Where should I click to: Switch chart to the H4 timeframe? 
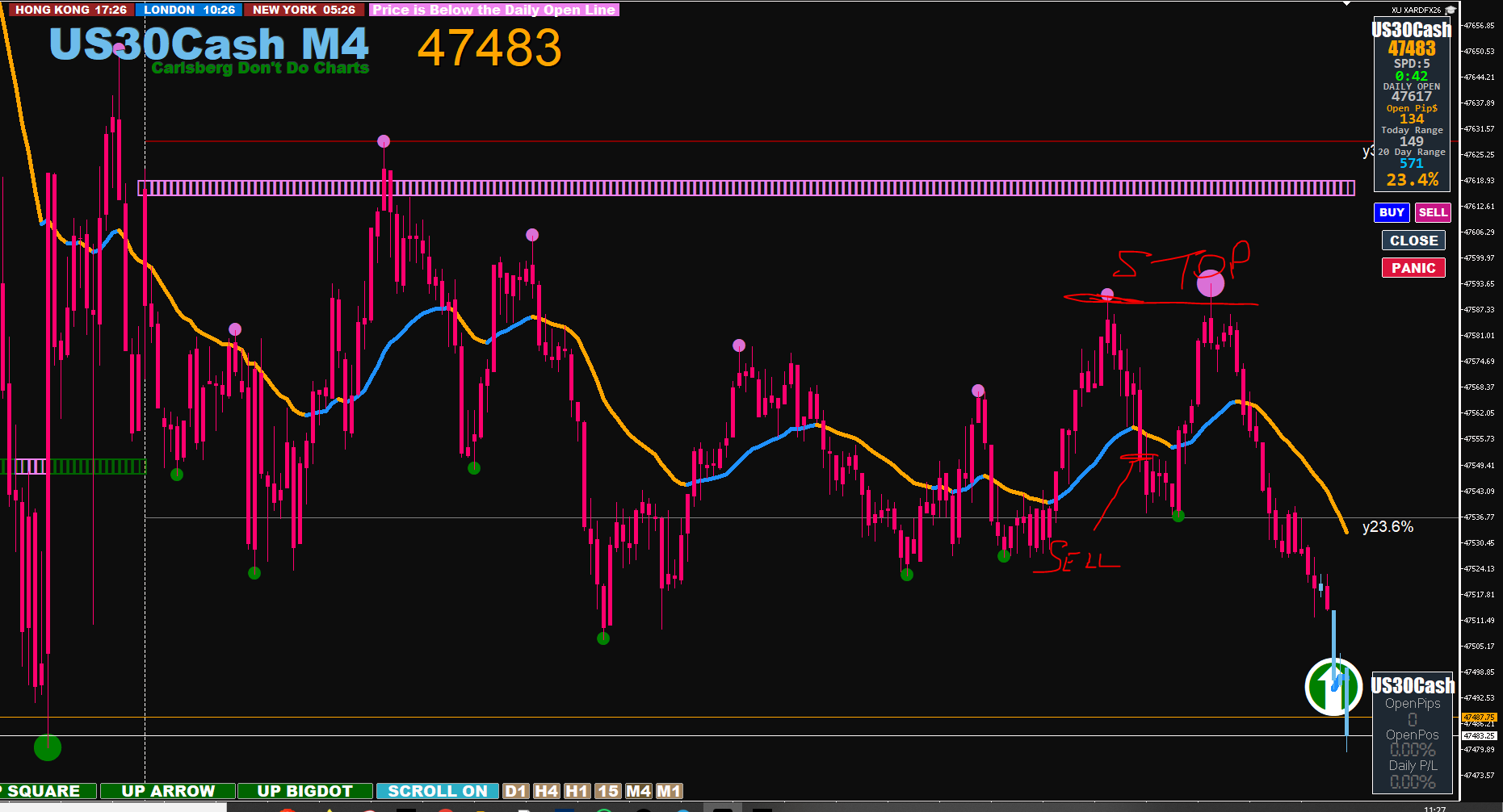click(x=547, y=791)
